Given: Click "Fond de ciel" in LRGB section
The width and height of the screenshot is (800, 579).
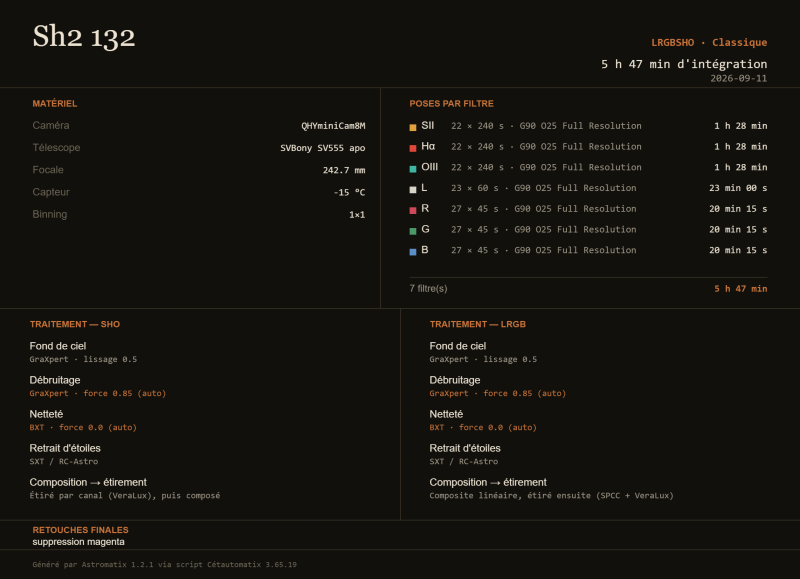Looking at the screenshot, I should (x=458, y=346).
